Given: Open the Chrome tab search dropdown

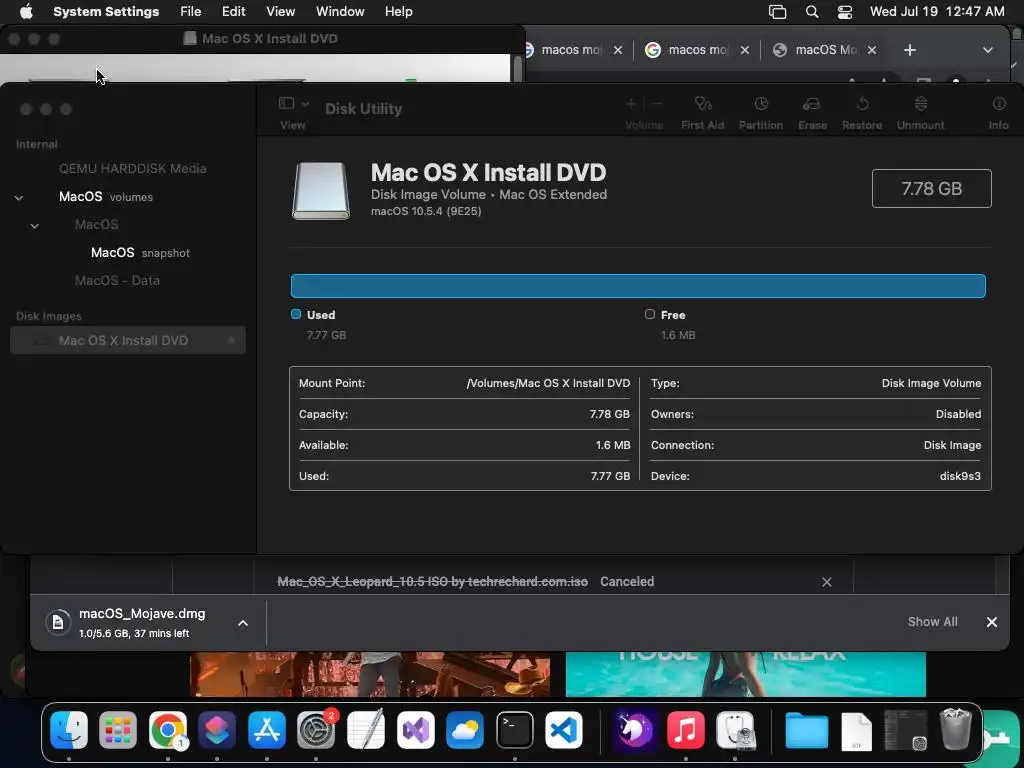Looking at the screenshot, I should 987,50.
